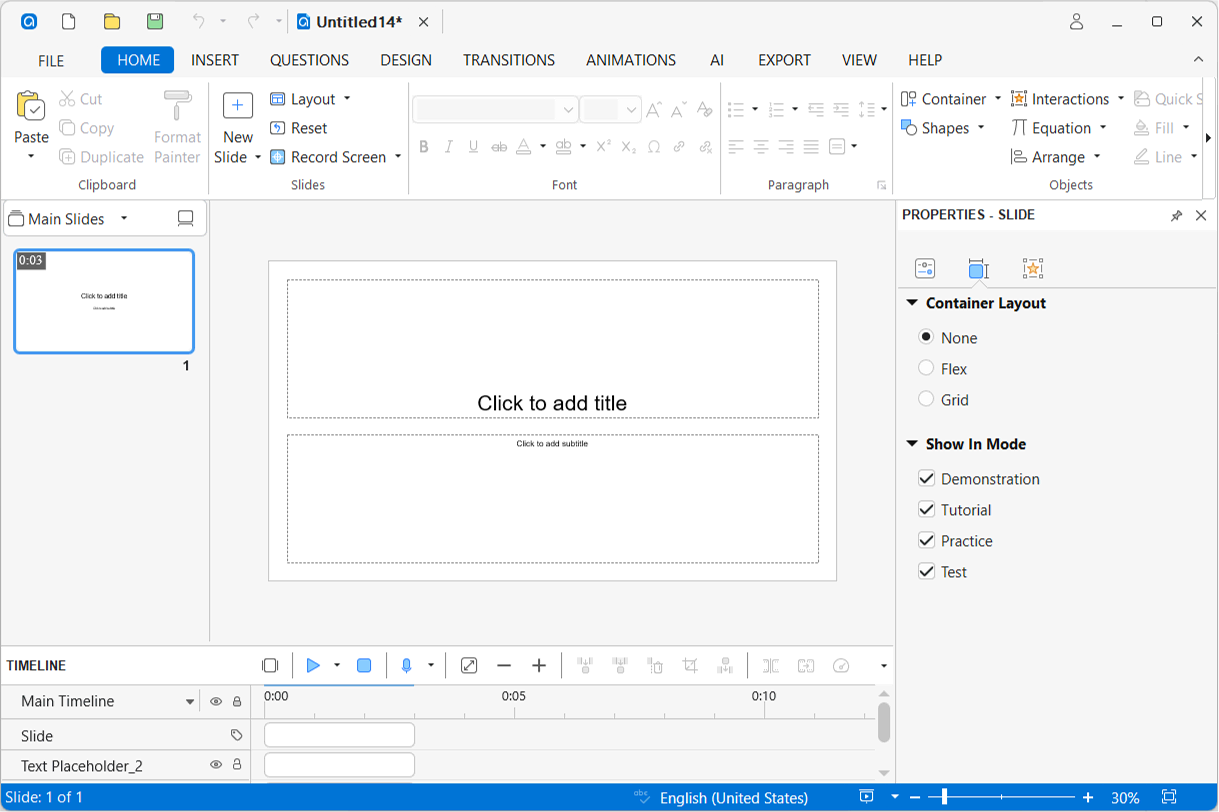The height and width of the screenshot is (812, 1219).
Task: Uncheck the Practice show mode
Action: (926, 540)
